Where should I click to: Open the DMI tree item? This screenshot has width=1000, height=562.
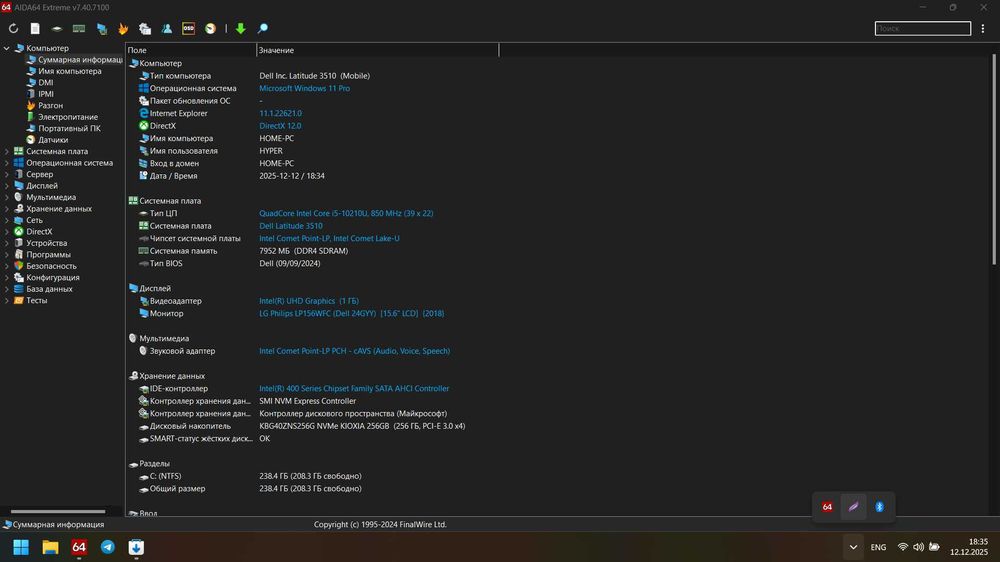[x=40, y=83]
